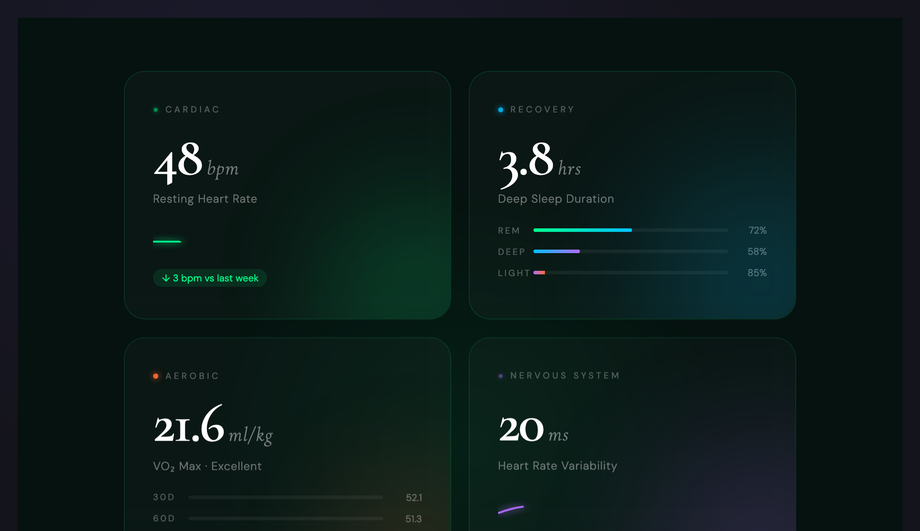Click the RECOVERY card heading
The width and height of the screenshot is (920, 531).
point(542,110)
